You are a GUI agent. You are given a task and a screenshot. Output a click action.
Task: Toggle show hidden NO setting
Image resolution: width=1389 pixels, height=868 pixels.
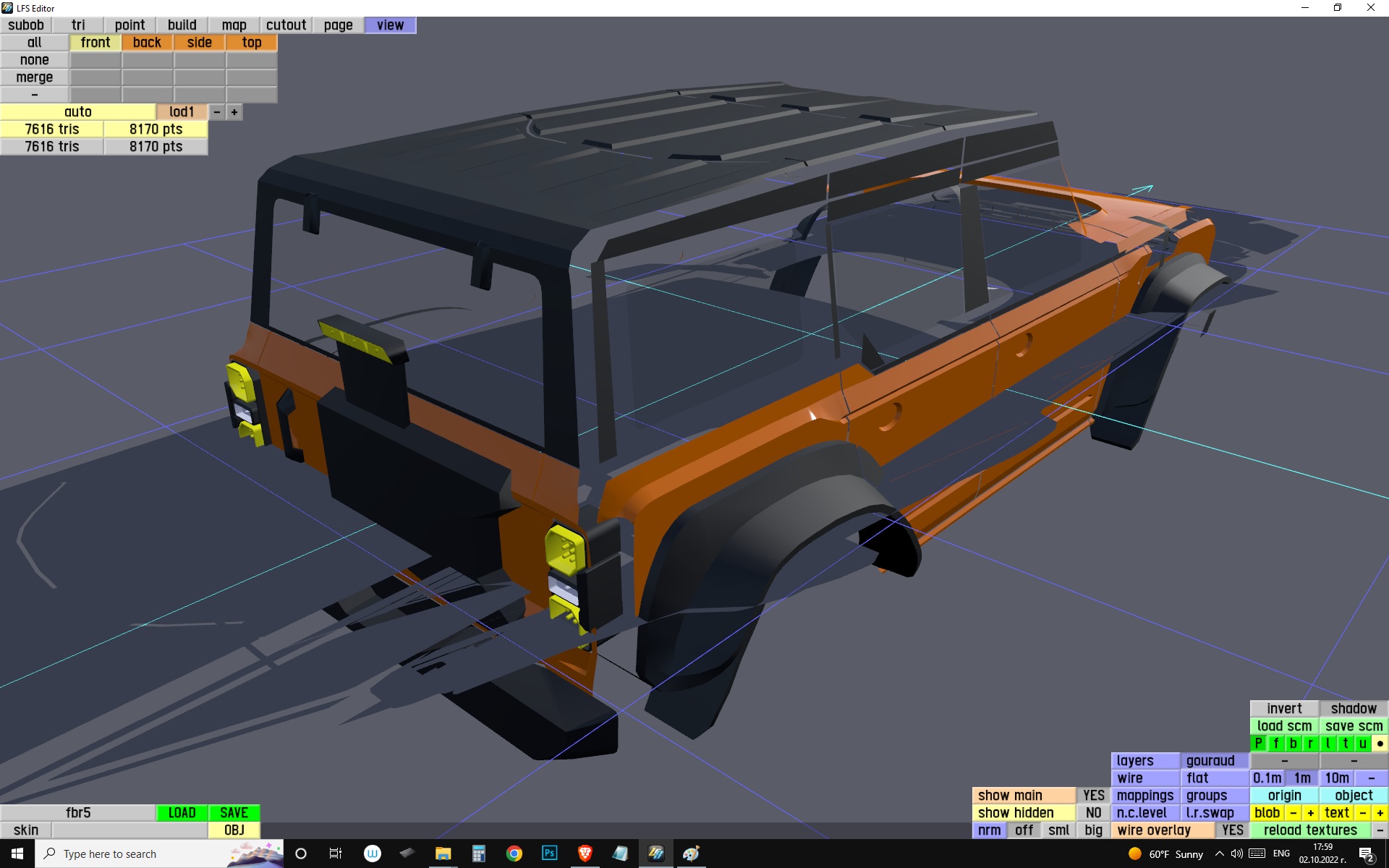coord(1093,812)
